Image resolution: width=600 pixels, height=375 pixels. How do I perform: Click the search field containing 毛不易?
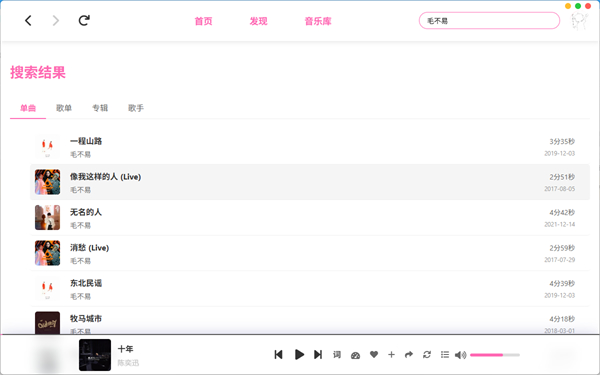point(489,21)
